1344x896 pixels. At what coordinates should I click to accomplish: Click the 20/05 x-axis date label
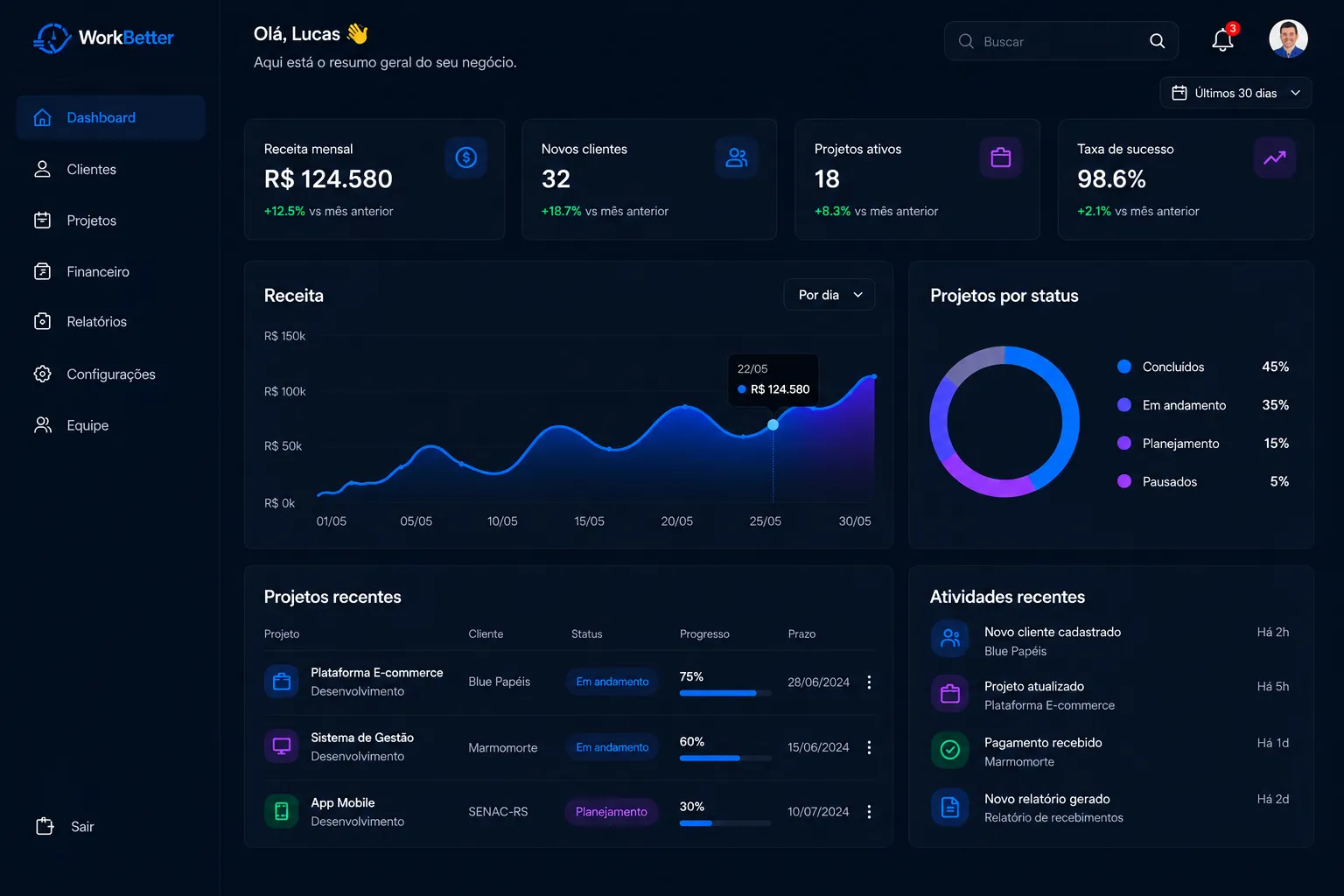[677, 521]
